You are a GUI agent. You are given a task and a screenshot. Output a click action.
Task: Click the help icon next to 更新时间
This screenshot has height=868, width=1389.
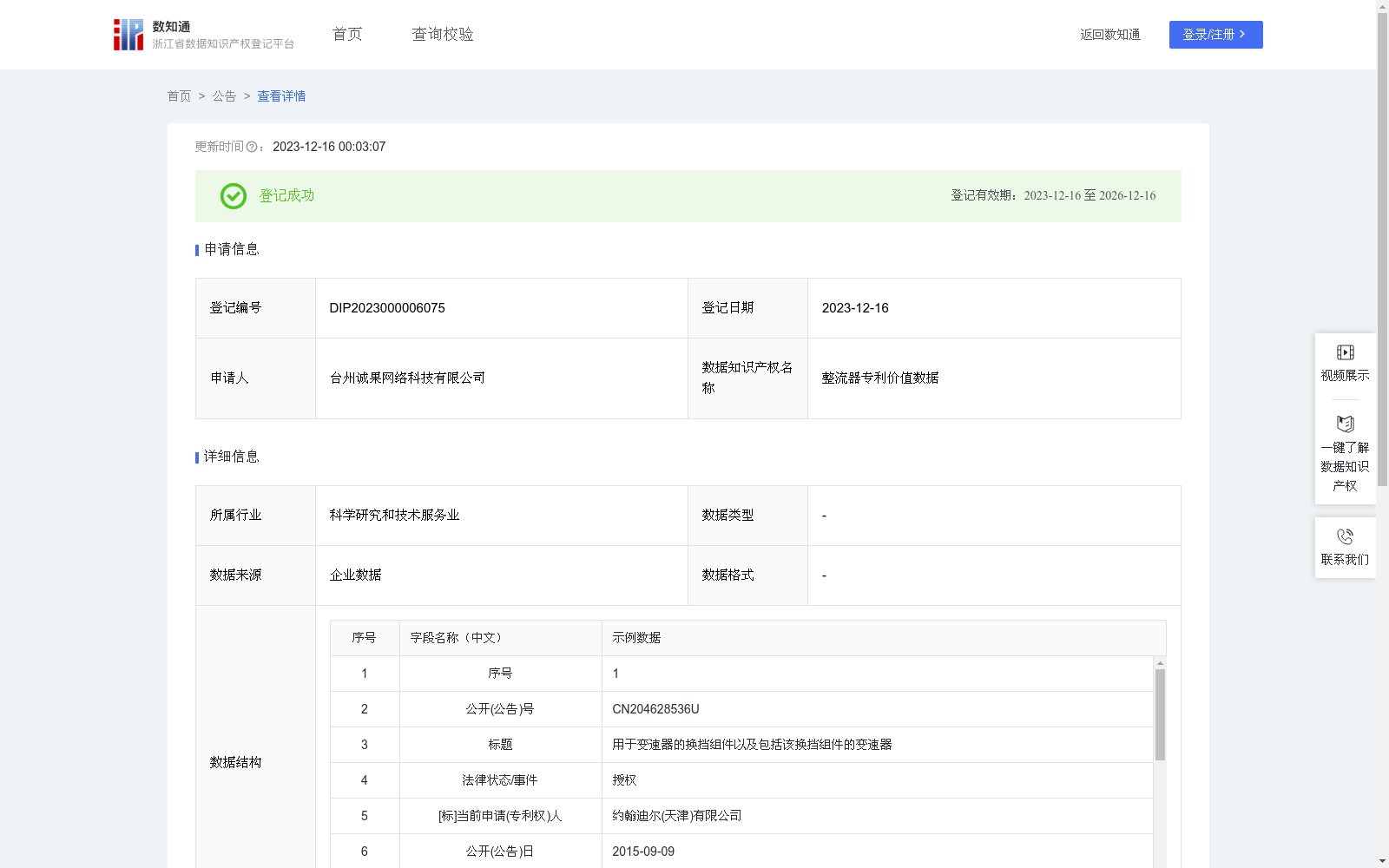click(252, 148)
